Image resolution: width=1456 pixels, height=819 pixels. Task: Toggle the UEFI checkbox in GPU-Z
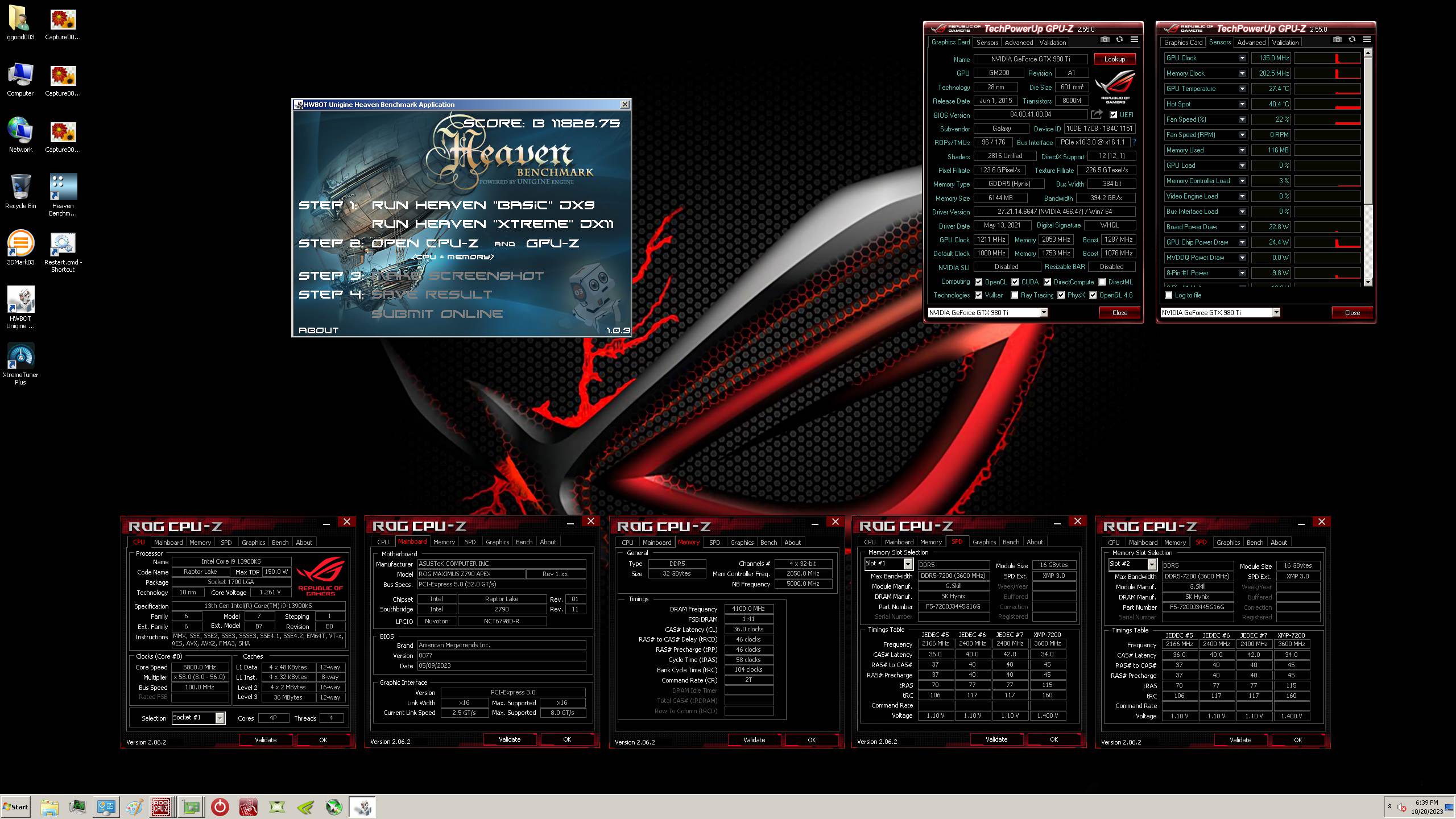pyautogui.click(x=1114, y=115)
